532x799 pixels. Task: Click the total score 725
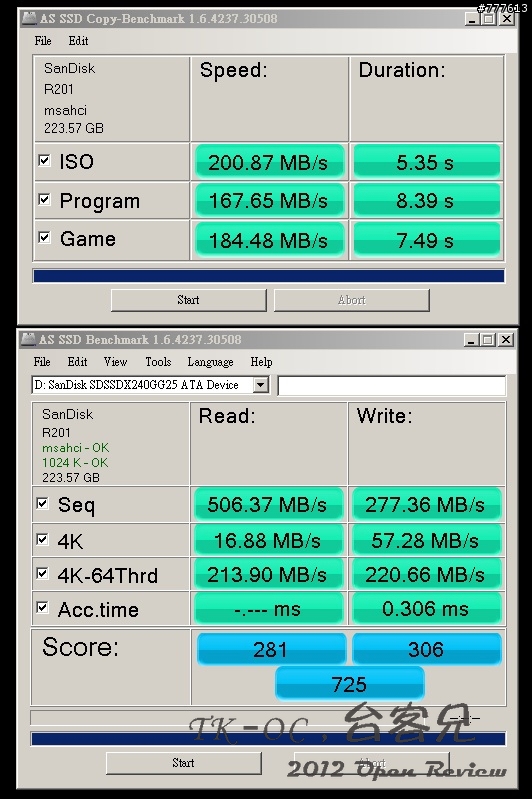click(350, 684)
